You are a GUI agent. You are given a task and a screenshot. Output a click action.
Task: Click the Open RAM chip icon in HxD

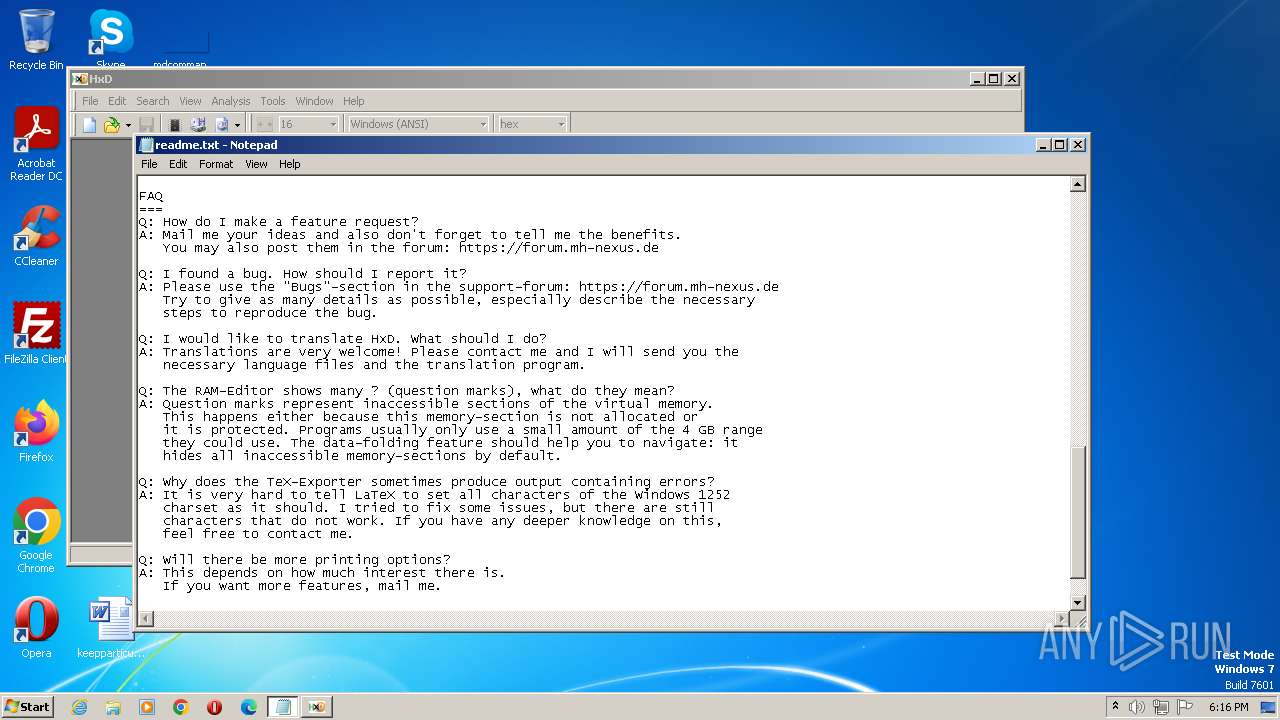175,124
